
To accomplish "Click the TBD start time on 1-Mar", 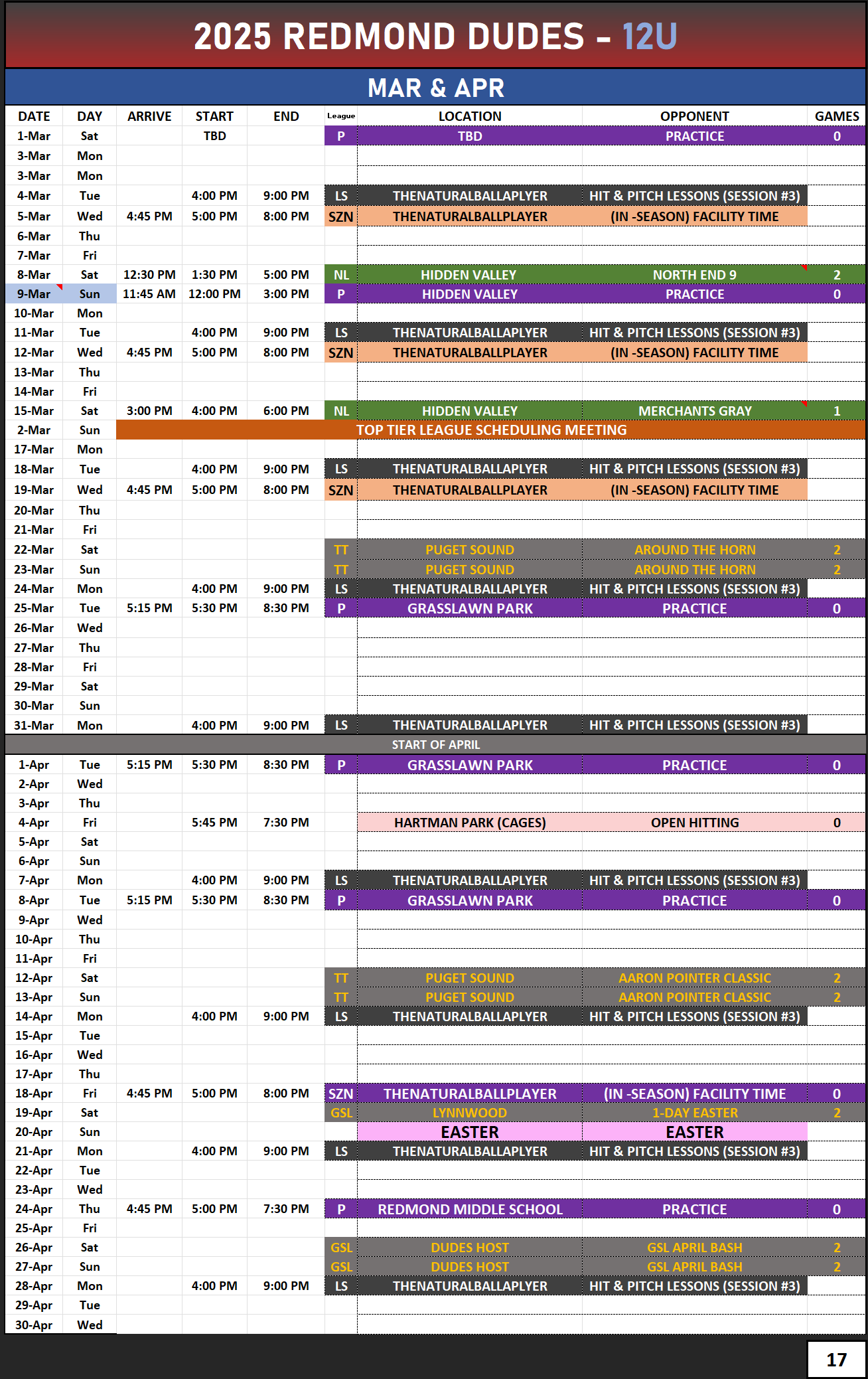I will 214,136.
